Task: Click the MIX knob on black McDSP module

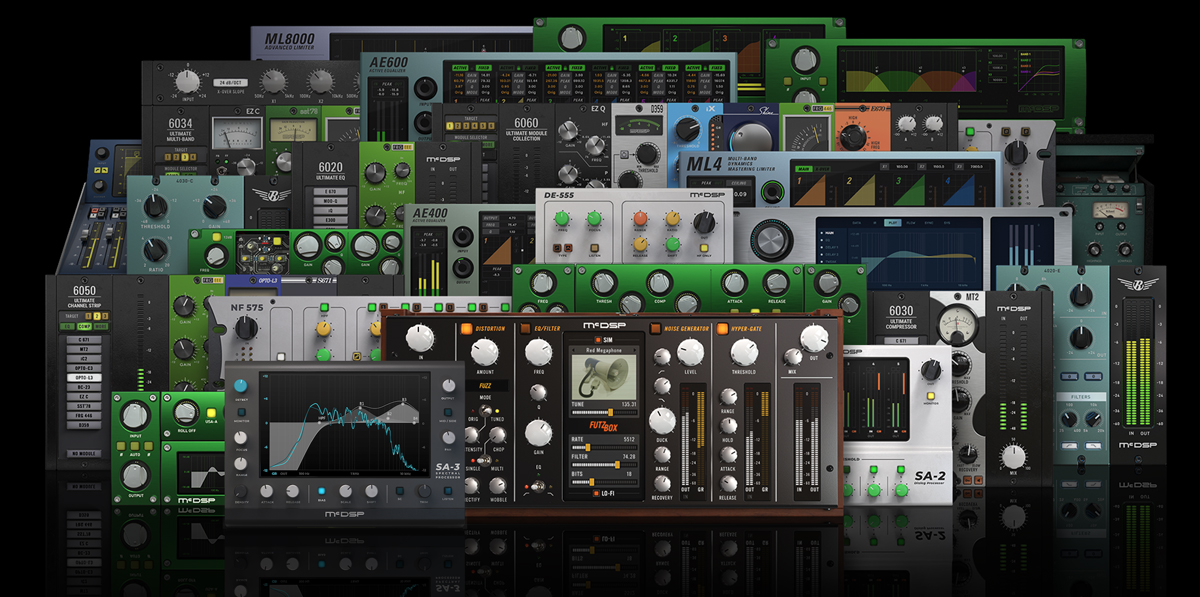Action: pos(1016,457)
